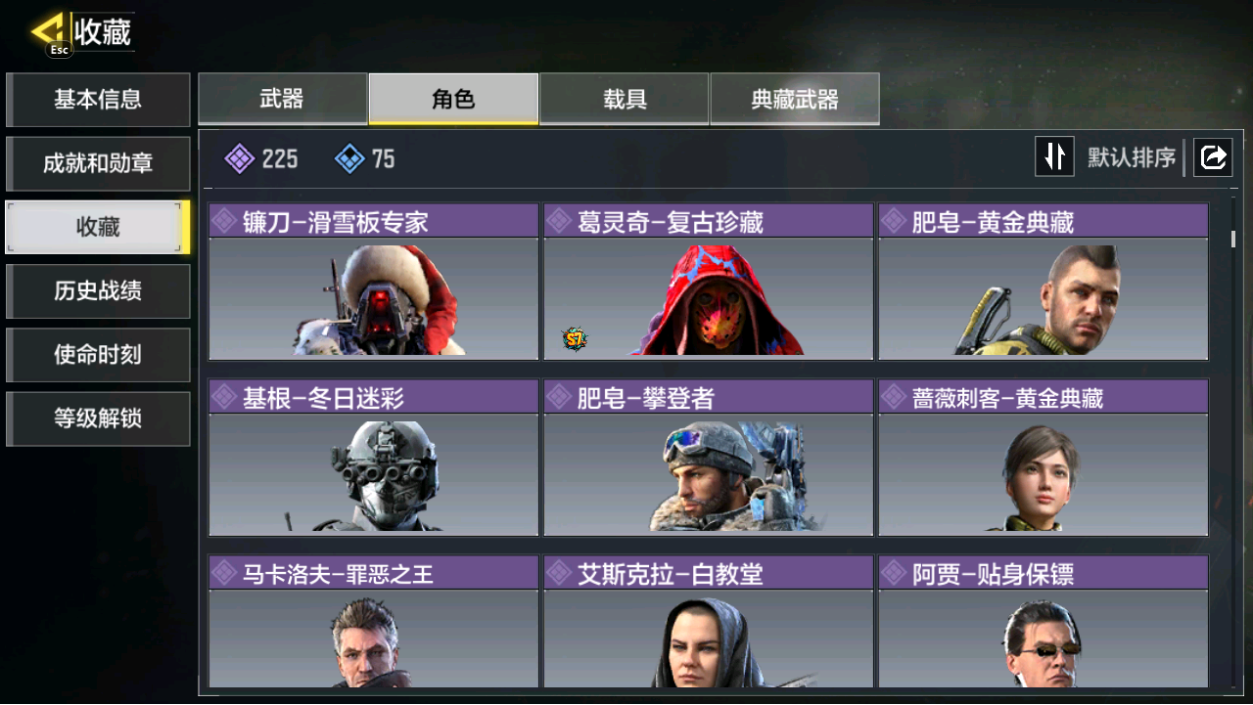Open 基本信息 in the sidebar

[98, 99]
